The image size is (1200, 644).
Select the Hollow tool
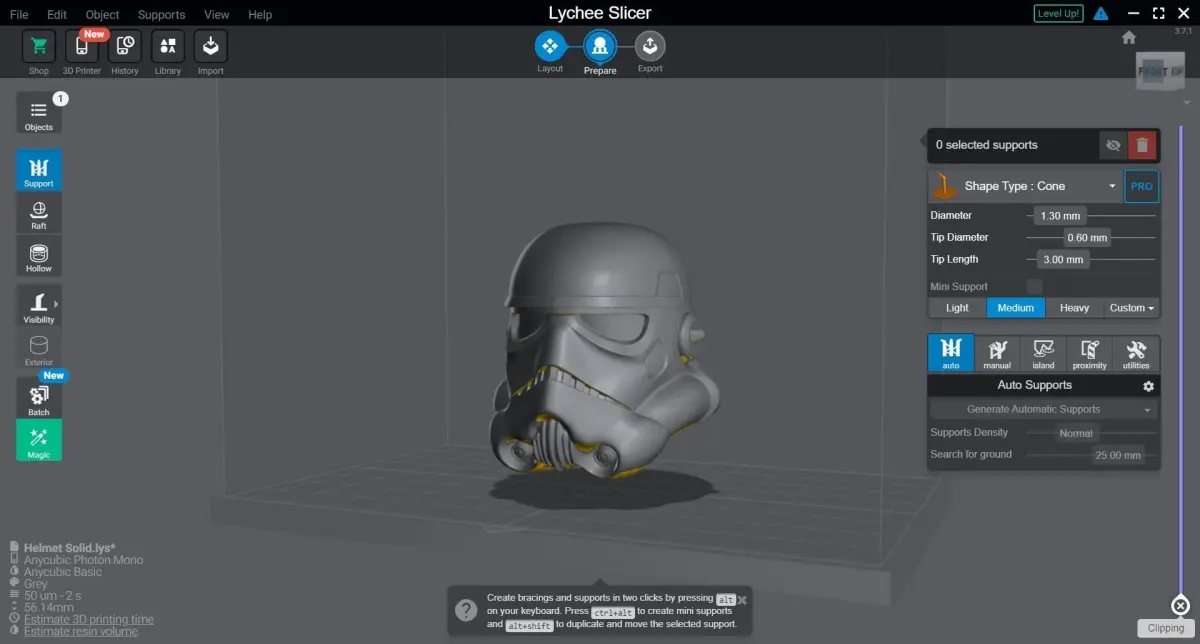39,255
